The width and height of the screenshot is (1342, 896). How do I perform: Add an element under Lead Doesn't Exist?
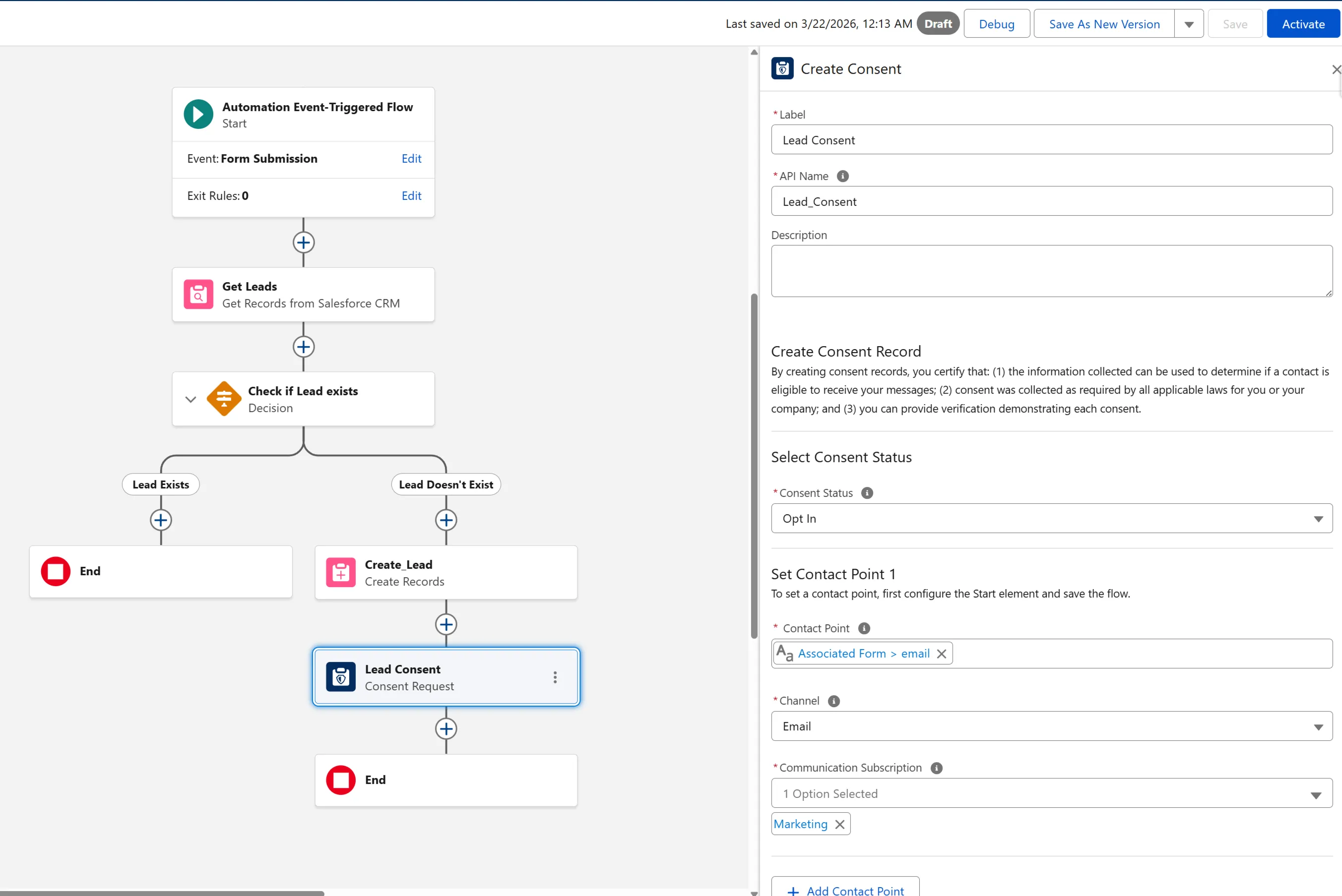click(x=446, y=520)
